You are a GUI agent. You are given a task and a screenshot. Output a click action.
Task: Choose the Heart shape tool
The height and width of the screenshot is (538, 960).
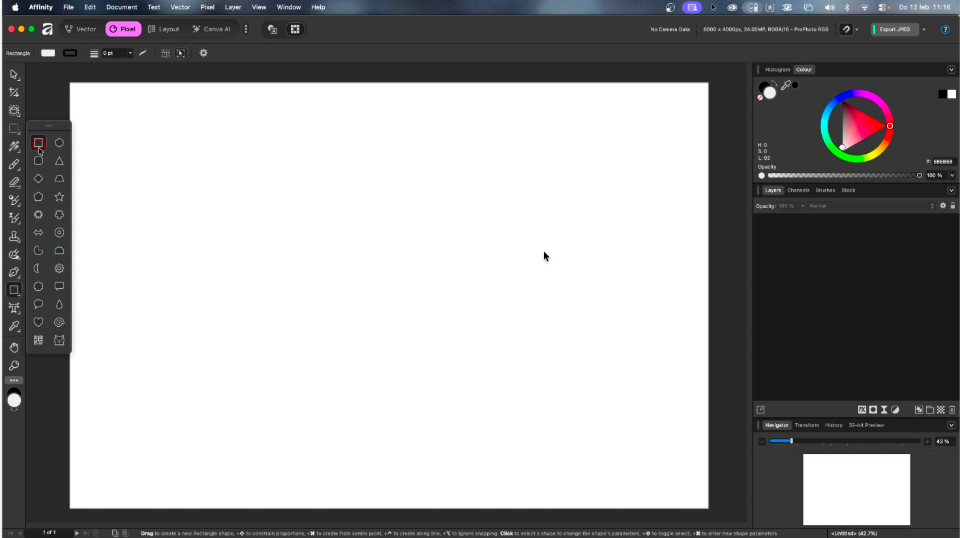tap(38, 322)
